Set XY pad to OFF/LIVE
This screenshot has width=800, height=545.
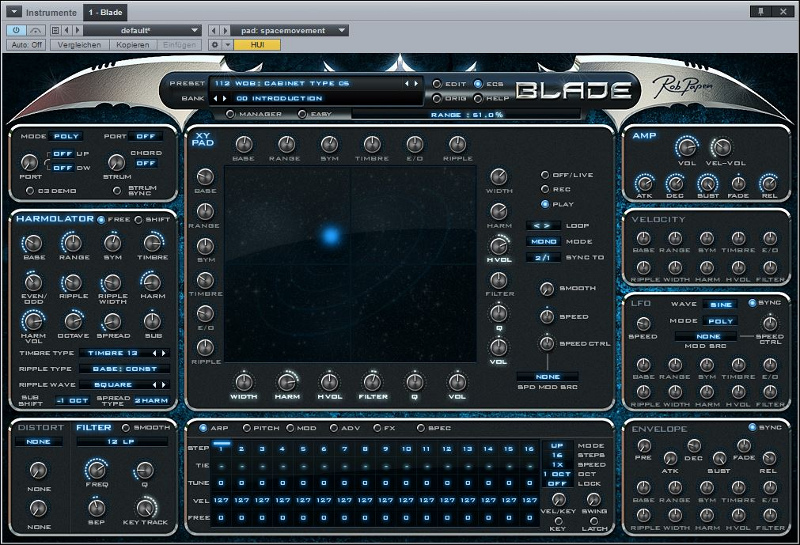(545, 175)
